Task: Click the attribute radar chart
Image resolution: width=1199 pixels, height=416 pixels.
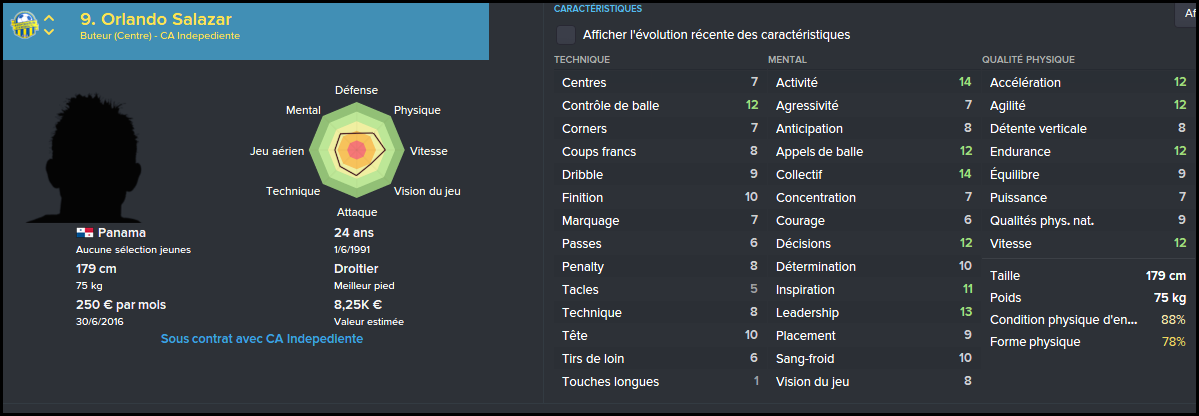Action: tap(356, 150)
